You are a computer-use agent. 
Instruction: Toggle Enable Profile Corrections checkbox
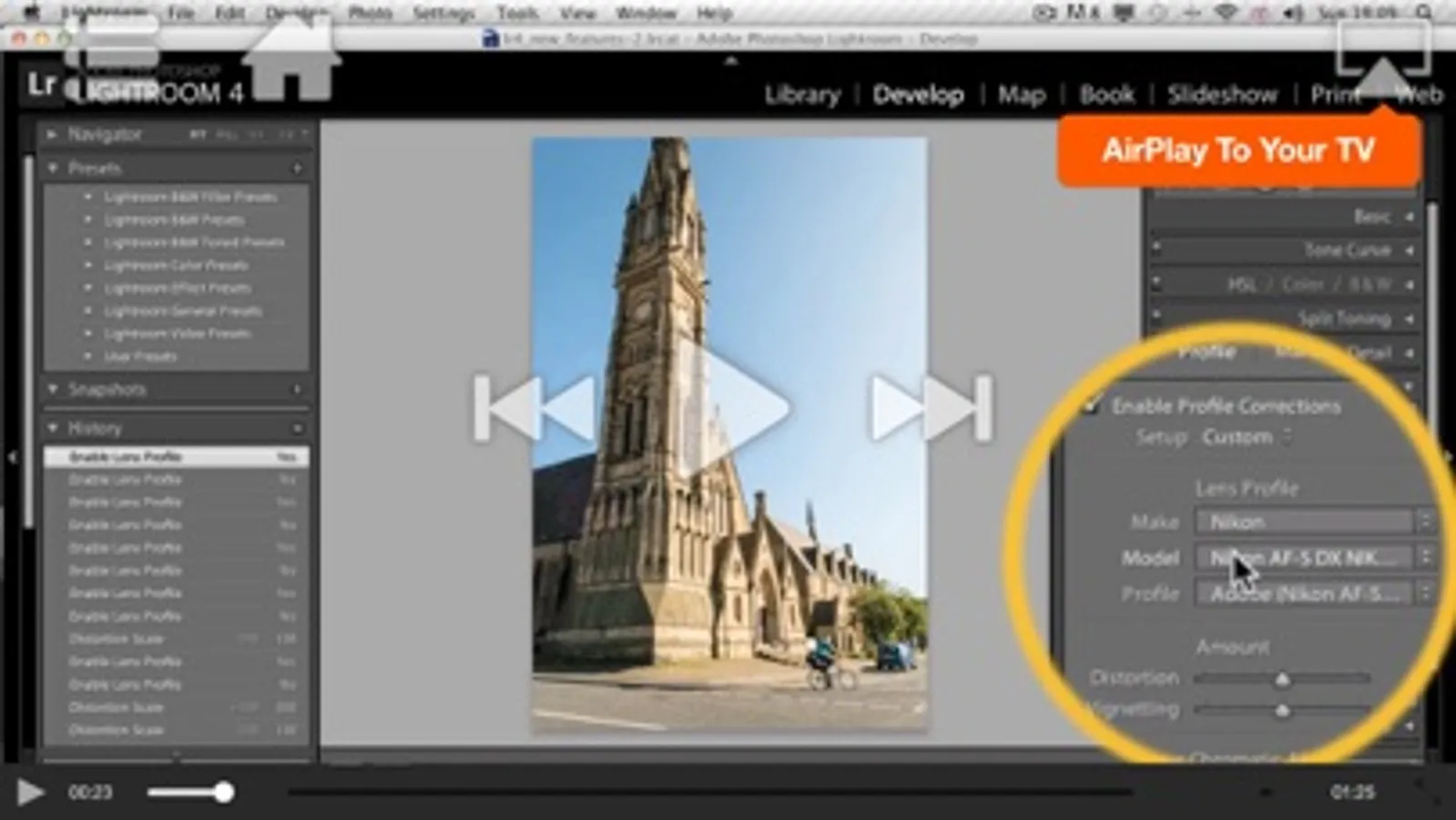(1091, 406)
